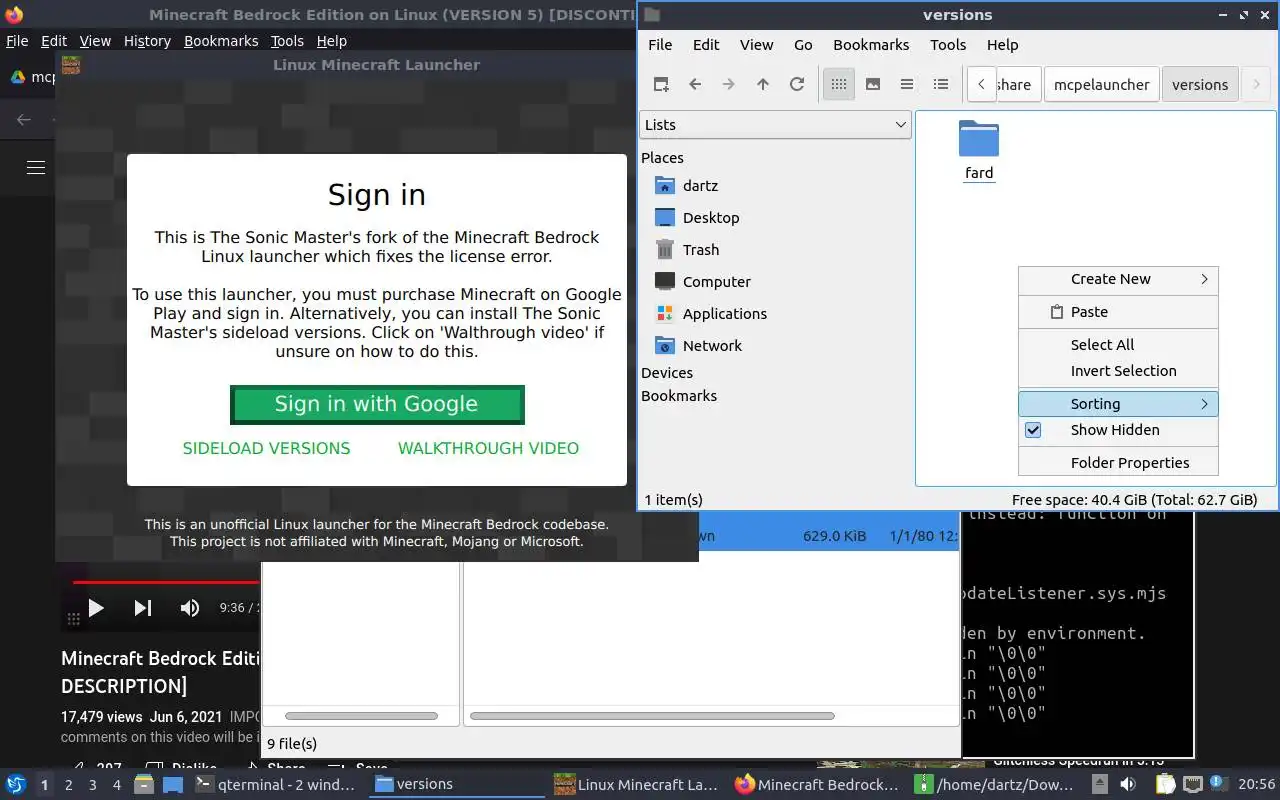Image resolution: width=1280 pixels, height=800 pixels.
Task: Switch to icon view mode
Action: tap(839, 84)
